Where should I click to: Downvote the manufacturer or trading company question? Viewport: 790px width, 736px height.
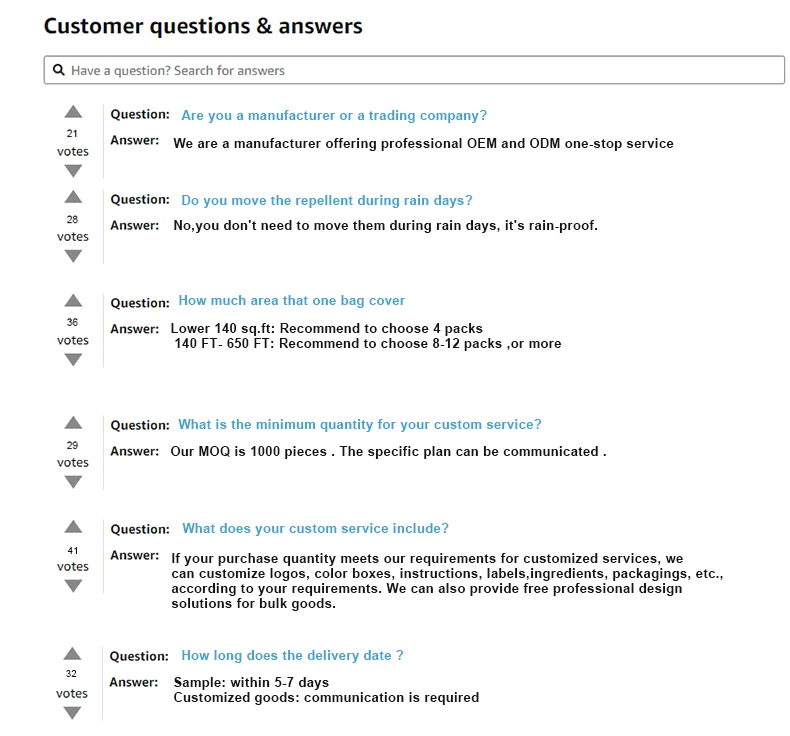click(73, 171)
